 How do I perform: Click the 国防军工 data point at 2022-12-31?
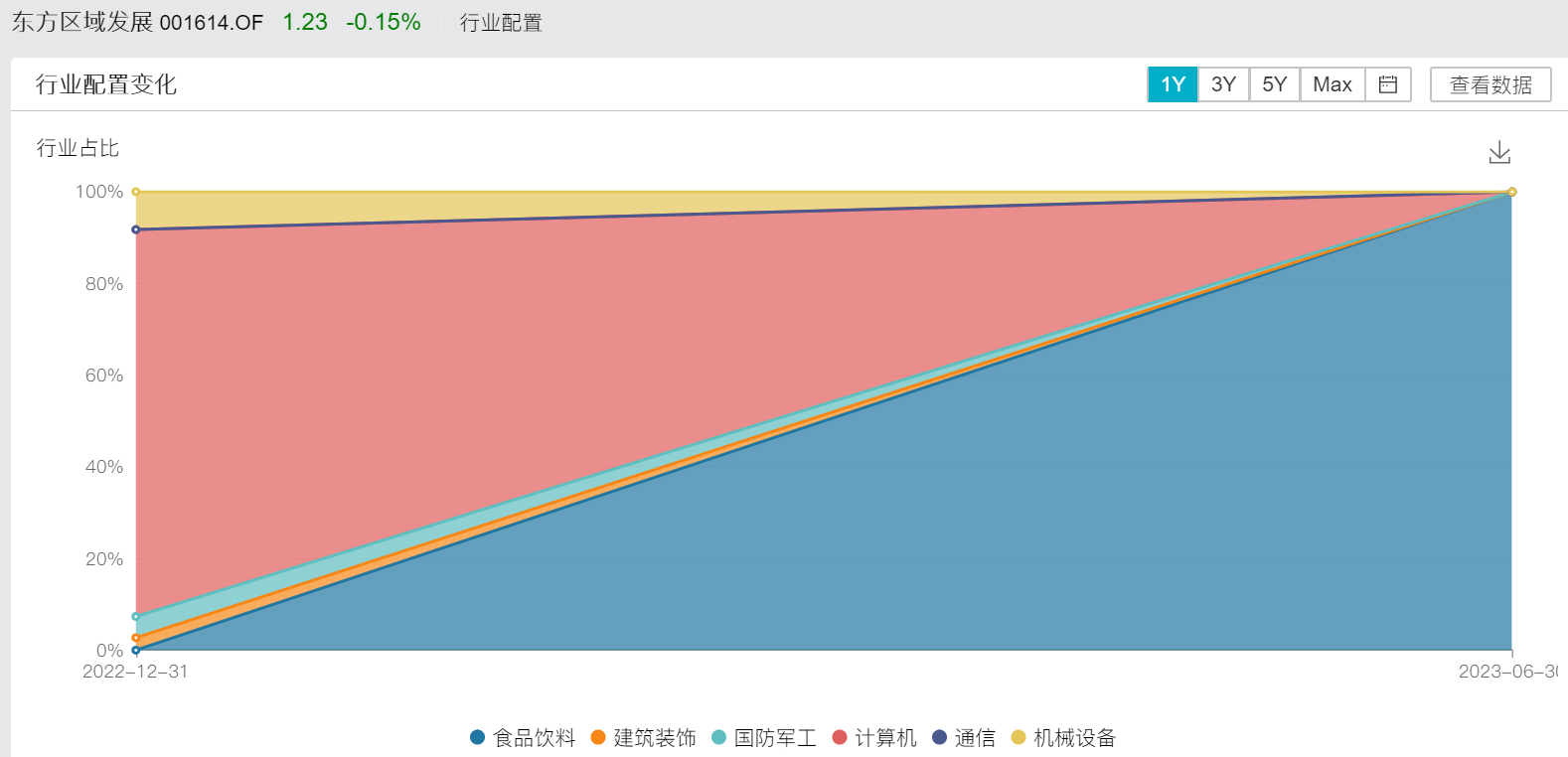point(136,616)
